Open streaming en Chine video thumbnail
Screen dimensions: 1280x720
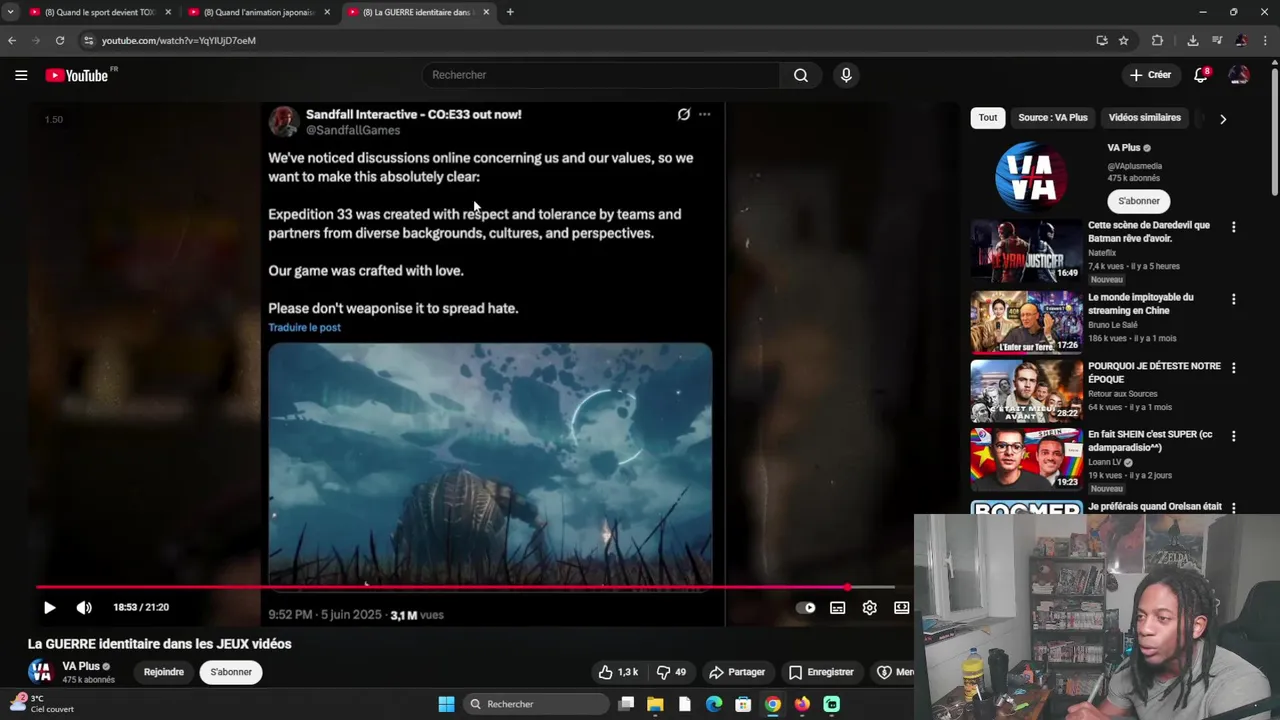coord(1026,322)
